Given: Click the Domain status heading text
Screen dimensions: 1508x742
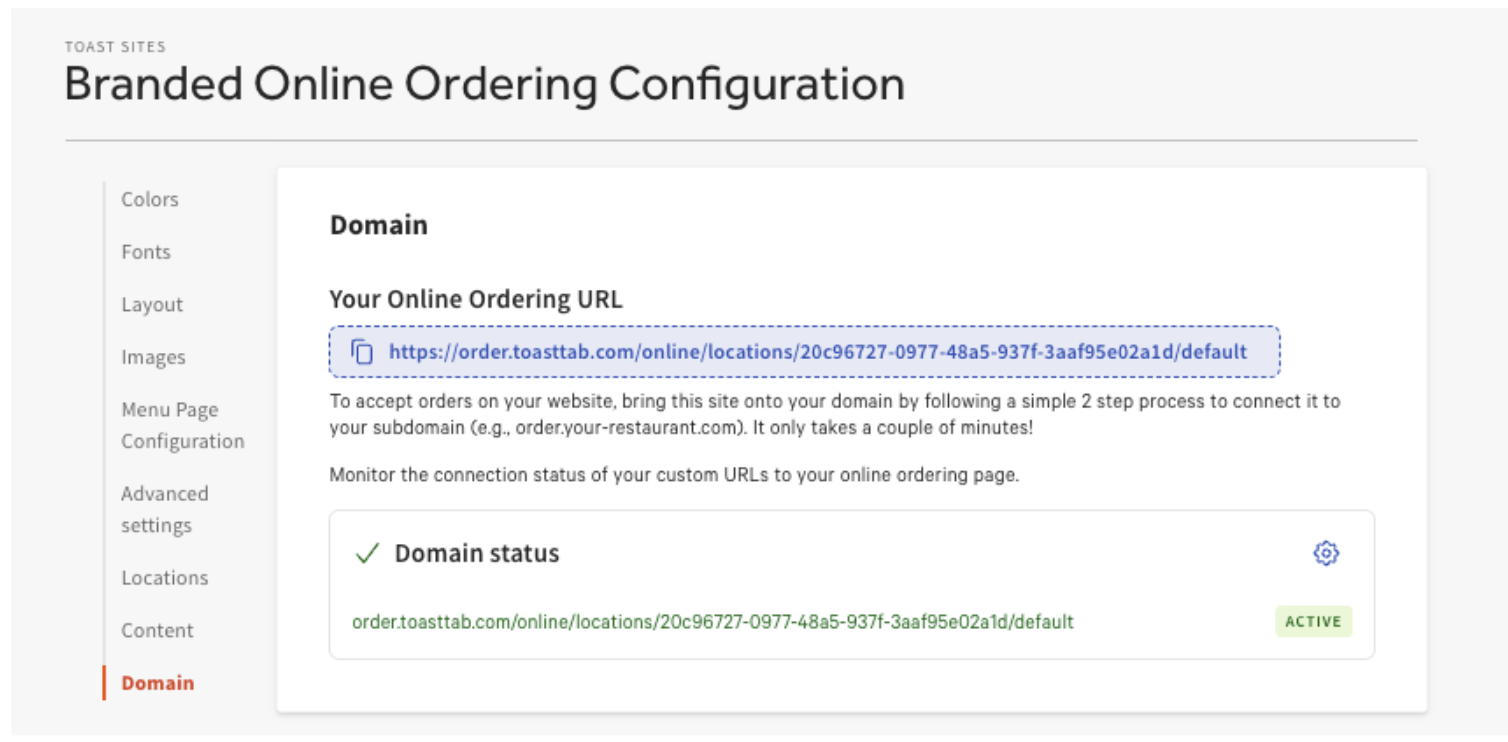Looking at the screenshot, I should tap(476, 554).
